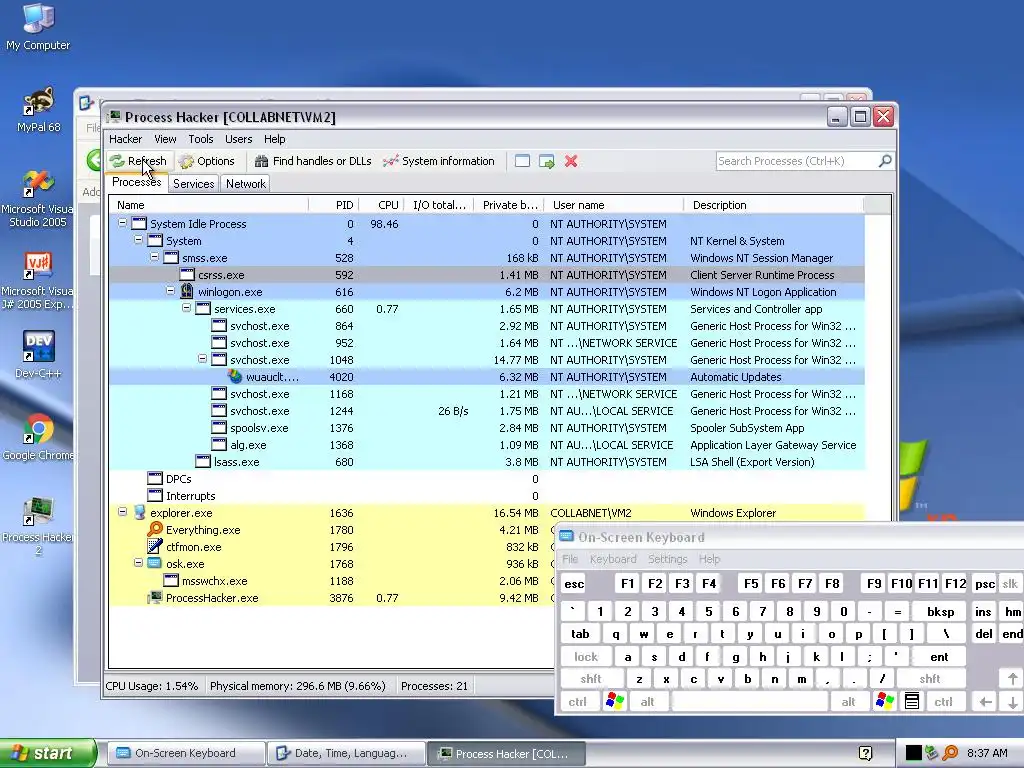Viewport: 1024px width, 768px height.
Task: Sort by Private bytes column header
Action: coord(509,205)
